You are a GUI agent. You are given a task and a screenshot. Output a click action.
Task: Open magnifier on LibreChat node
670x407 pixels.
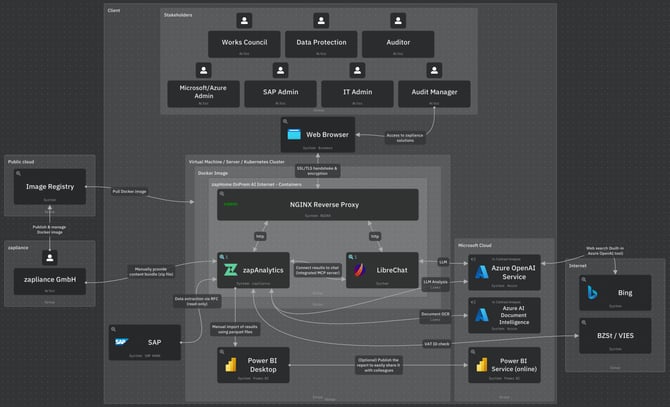click(x=351, y=257)
